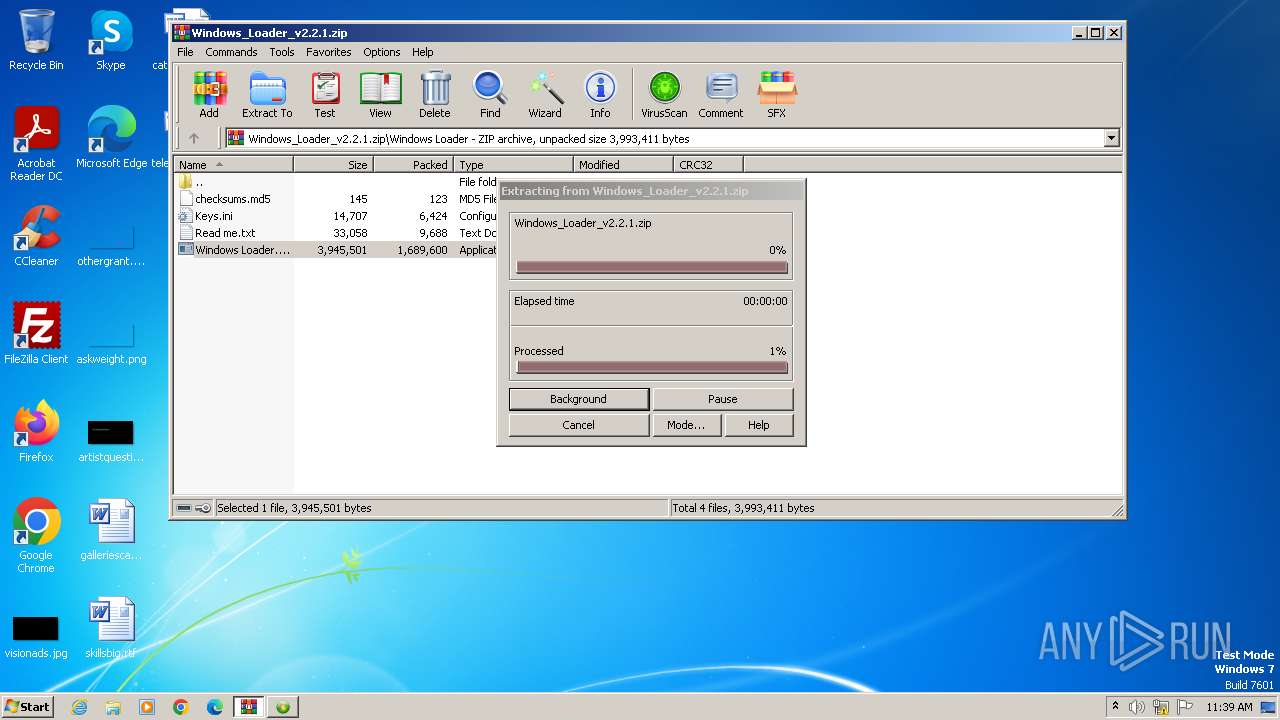
Task: Show hidden tray icons arrow
Action: 1116,707
